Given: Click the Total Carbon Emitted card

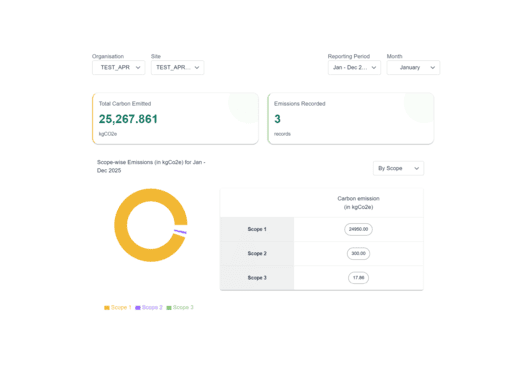Looking at the screenshot, I should coord(175,119).
